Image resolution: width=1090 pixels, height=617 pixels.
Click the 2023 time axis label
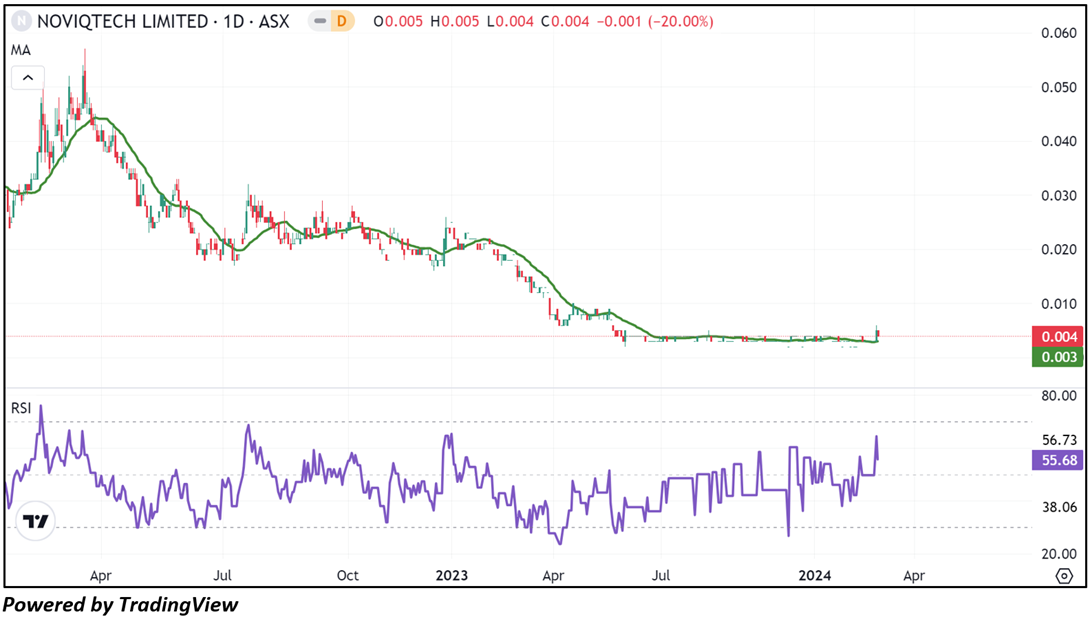(451, 576)
